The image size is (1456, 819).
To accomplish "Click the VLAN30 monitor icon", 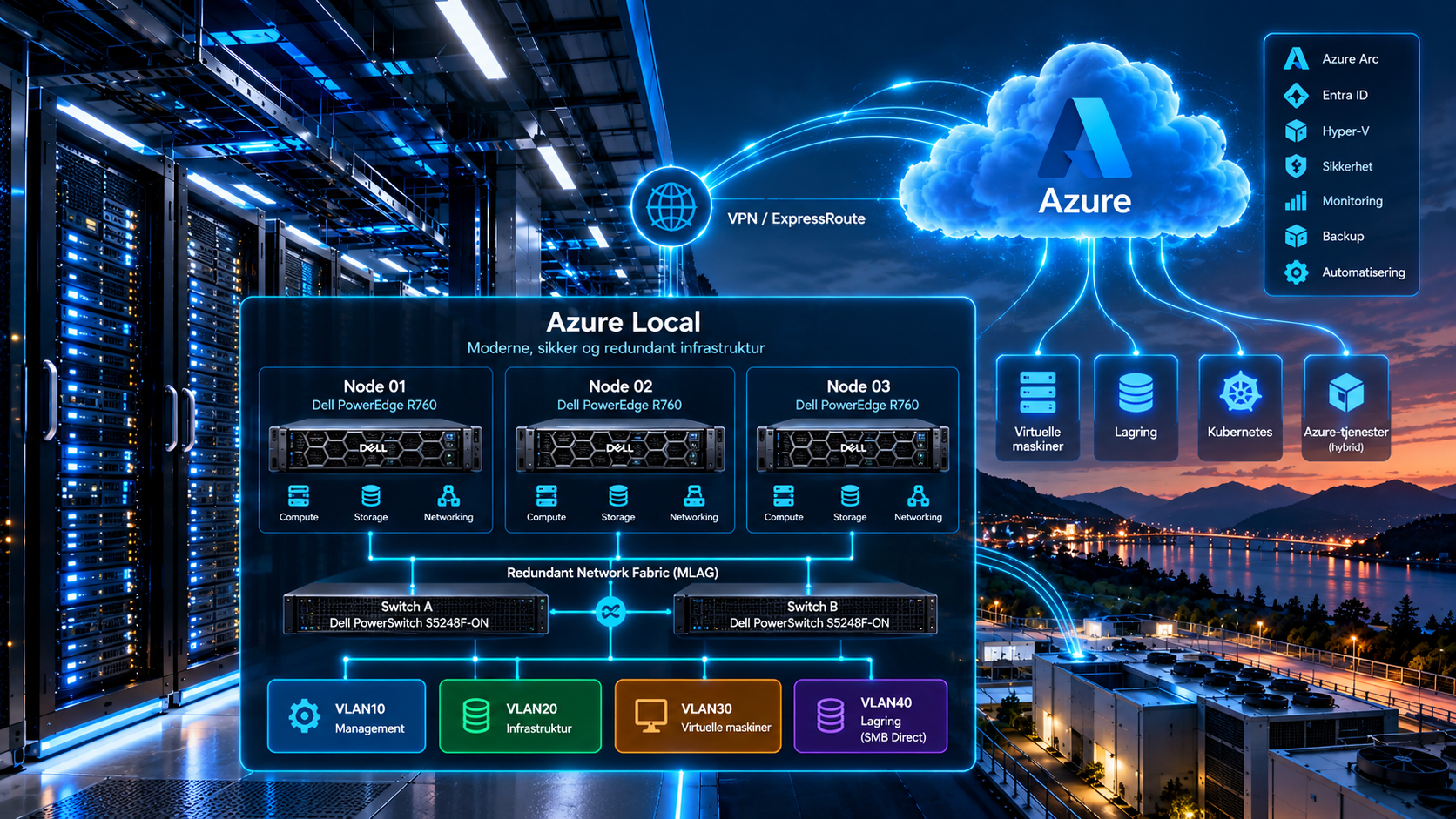I will (x=650, y=715).
